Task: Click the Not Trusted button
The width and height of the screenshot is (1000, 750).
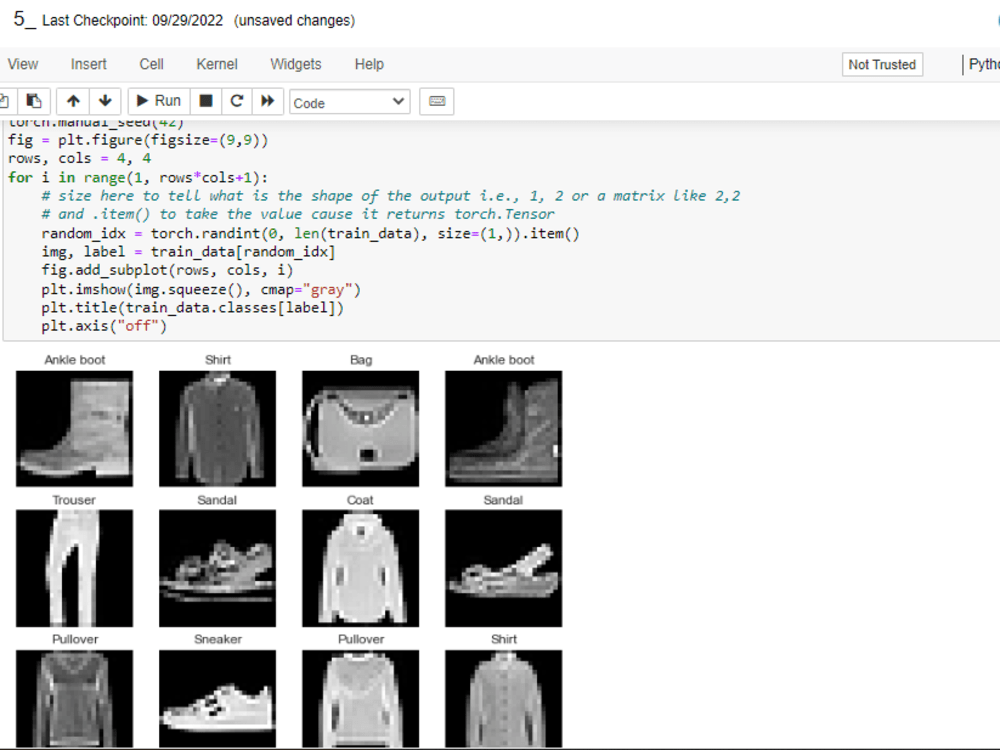Action: pos(882,64)
